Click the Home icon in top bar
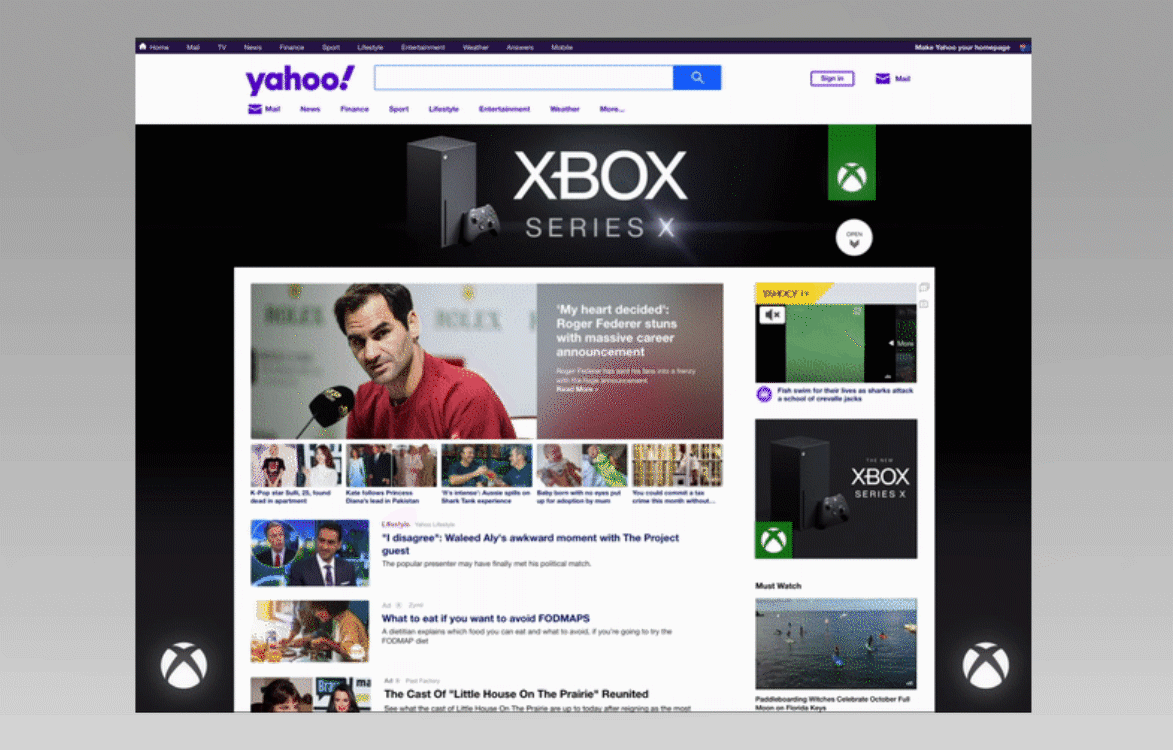 tap(143, 46)
